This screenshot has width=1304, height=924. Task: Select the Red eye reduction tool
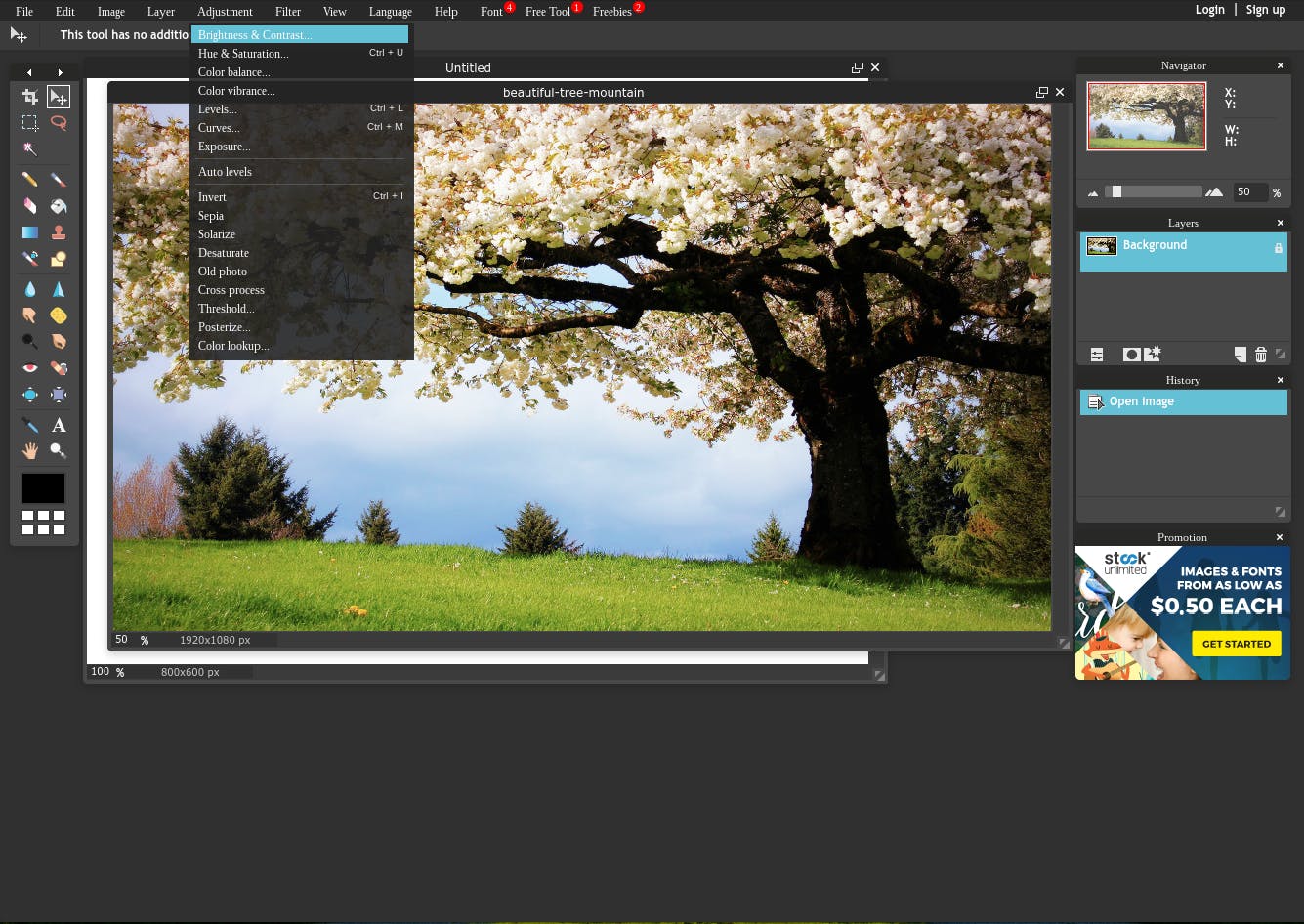(30, 367)
